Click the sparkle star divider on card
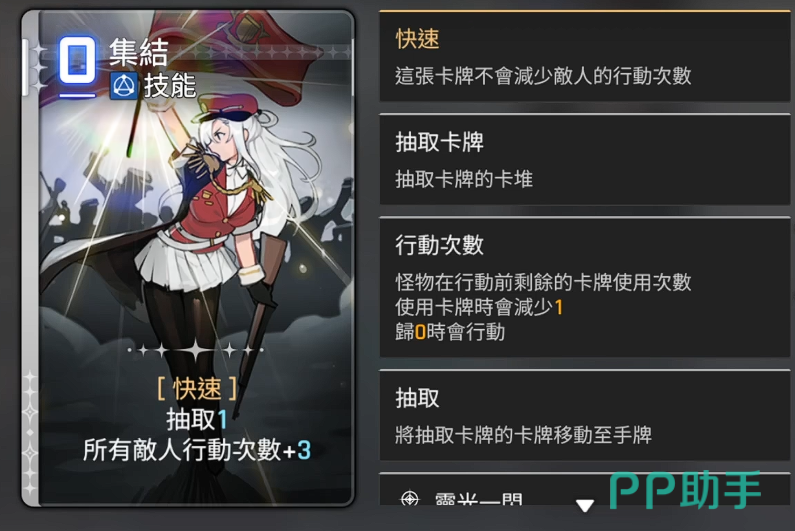795x531 pixels. click(196, 350)
